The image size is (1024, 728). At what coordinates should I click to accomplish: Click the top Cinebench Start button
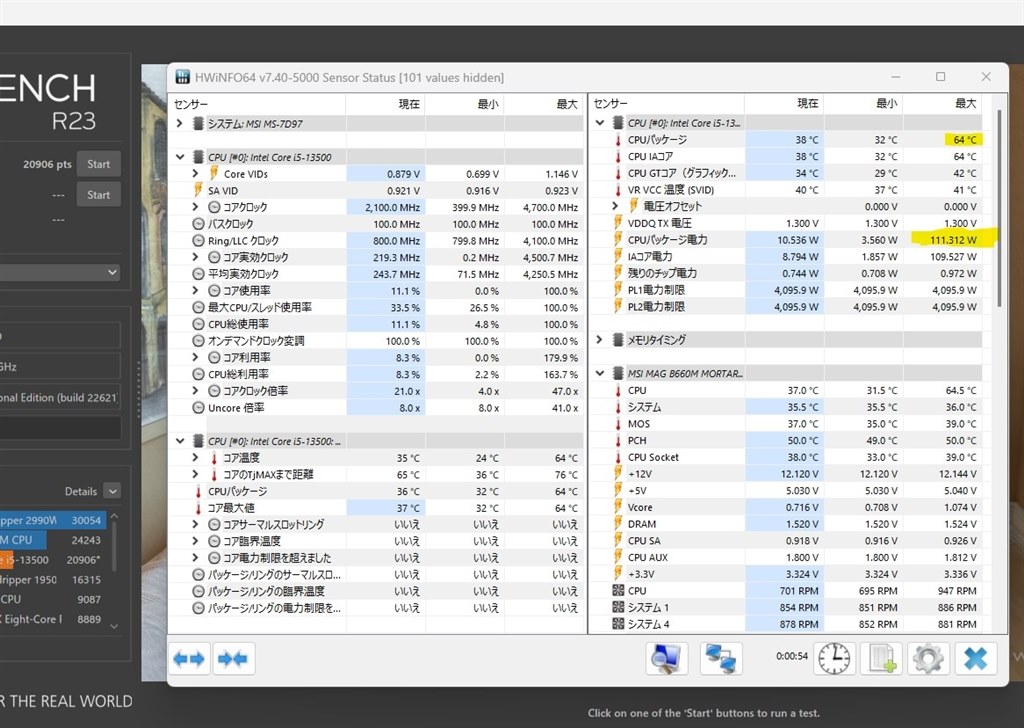coord(99,164)
